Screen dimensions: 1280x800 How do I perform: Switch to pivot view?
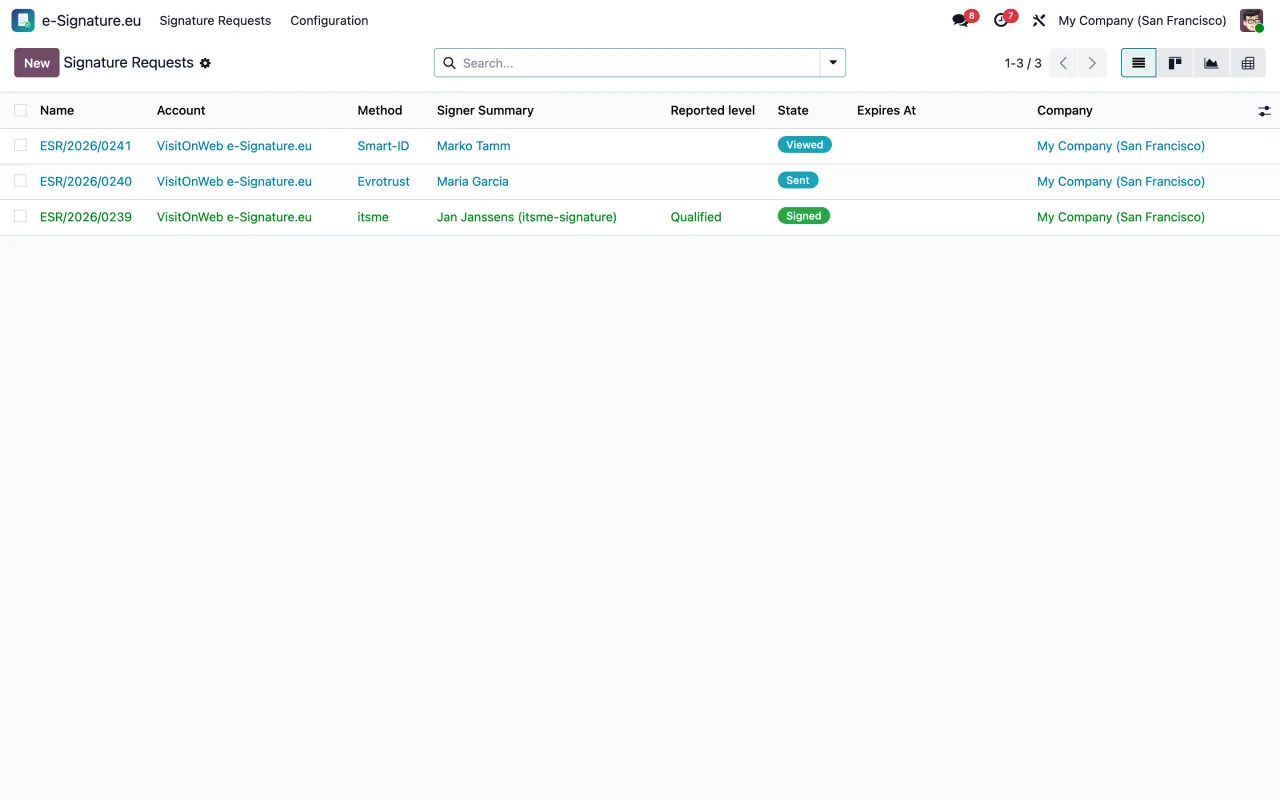[1248, 63]
